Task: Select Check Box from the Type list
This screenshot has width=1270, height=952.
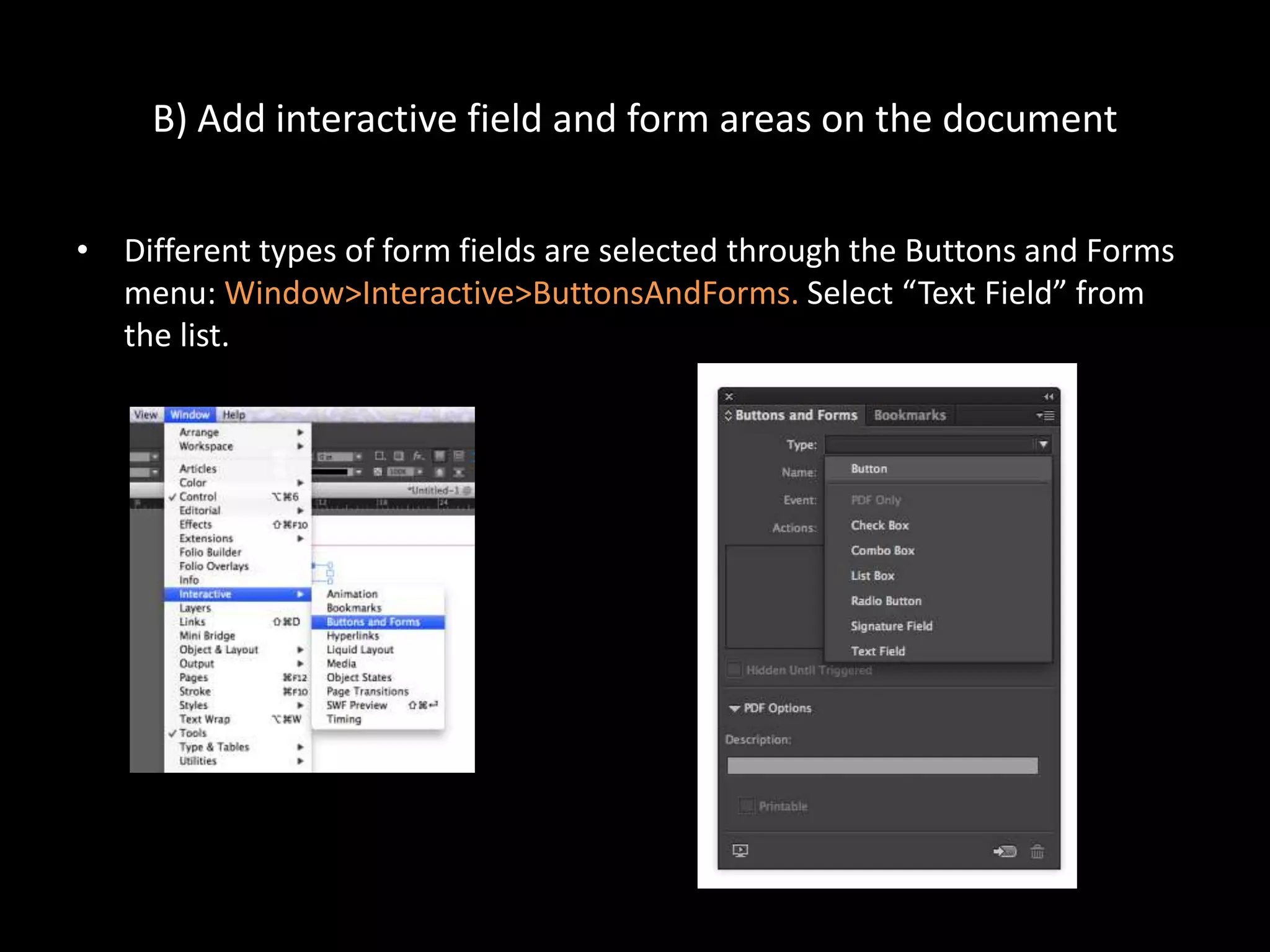Action: coord(879,525)
